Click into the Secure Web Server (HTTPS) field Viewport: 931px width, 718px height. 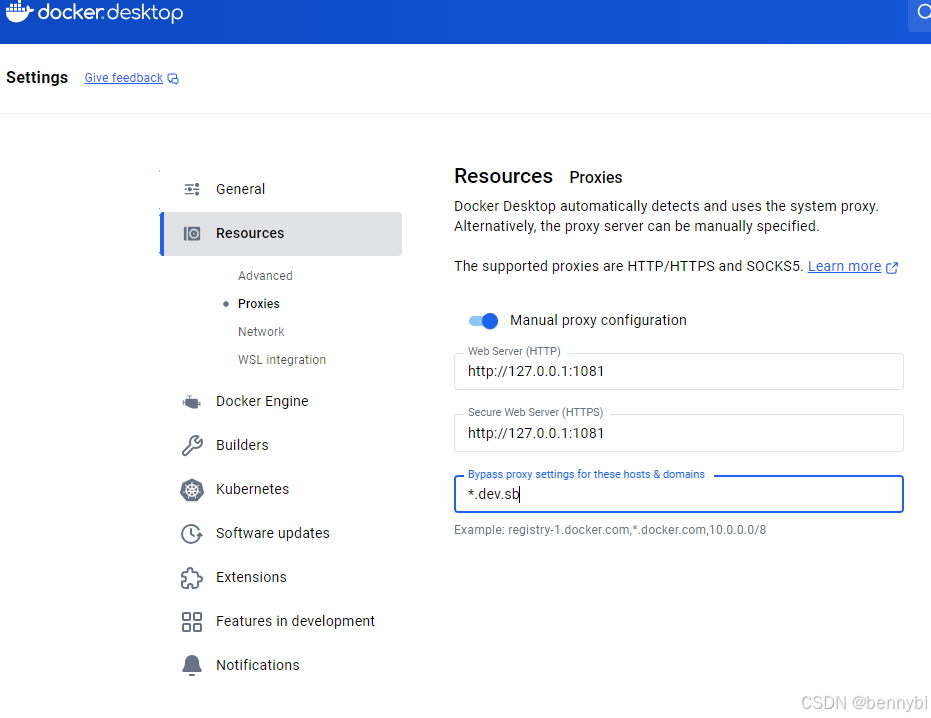click(x=679, y=434)
